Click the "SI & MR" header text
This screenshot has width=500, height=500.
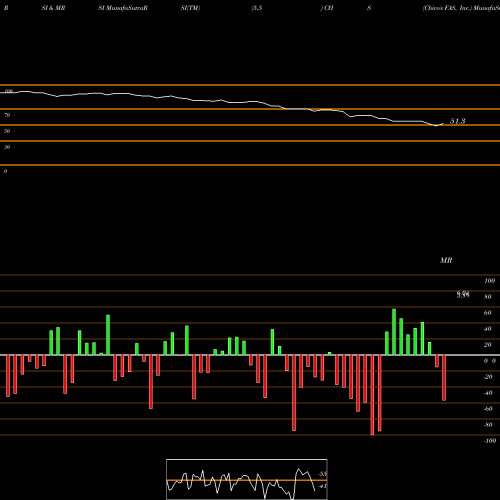click(x=53, y=8)
